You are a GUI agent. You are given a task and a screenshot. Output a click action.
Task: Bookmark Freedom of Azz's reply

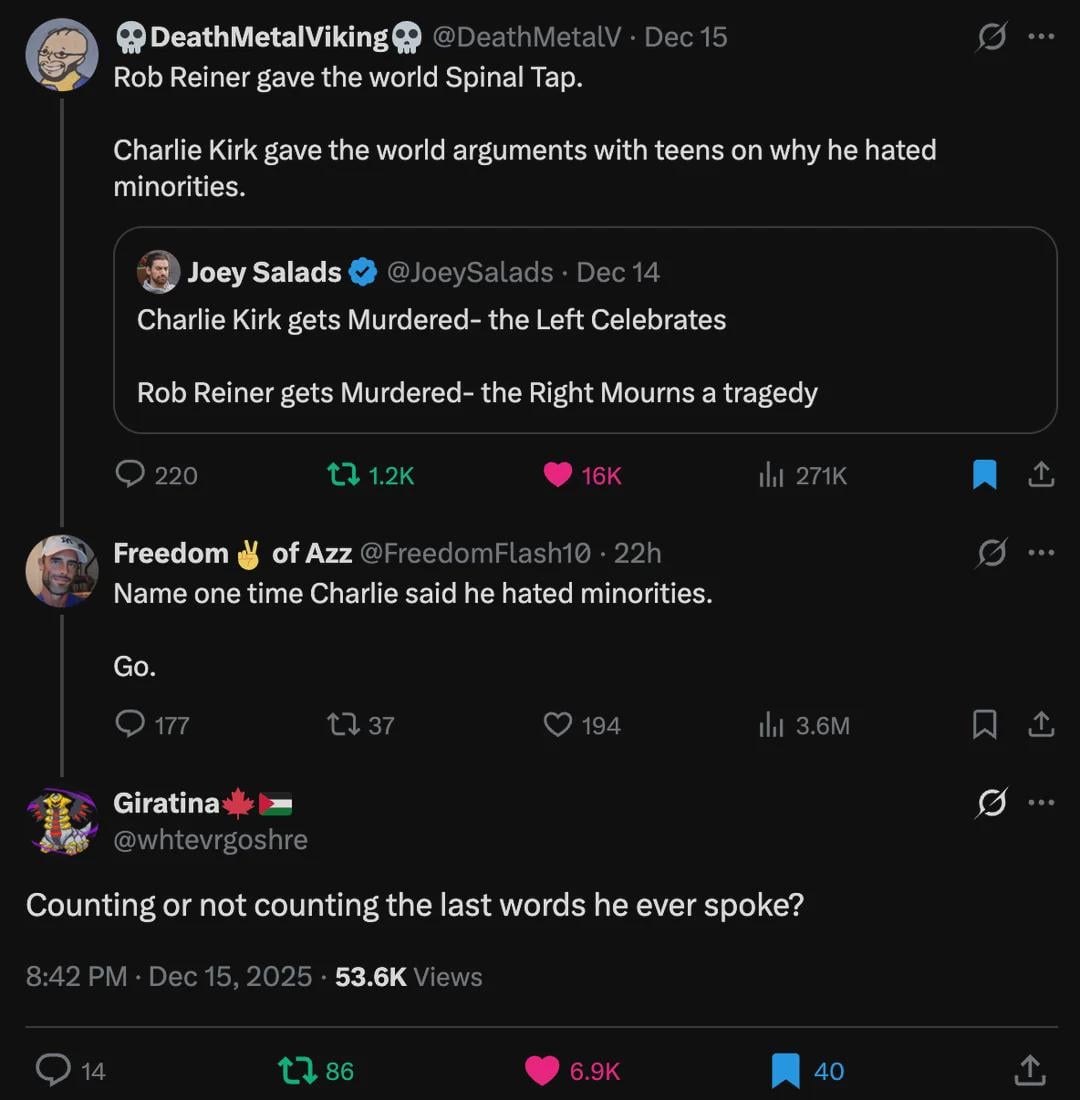985,724
